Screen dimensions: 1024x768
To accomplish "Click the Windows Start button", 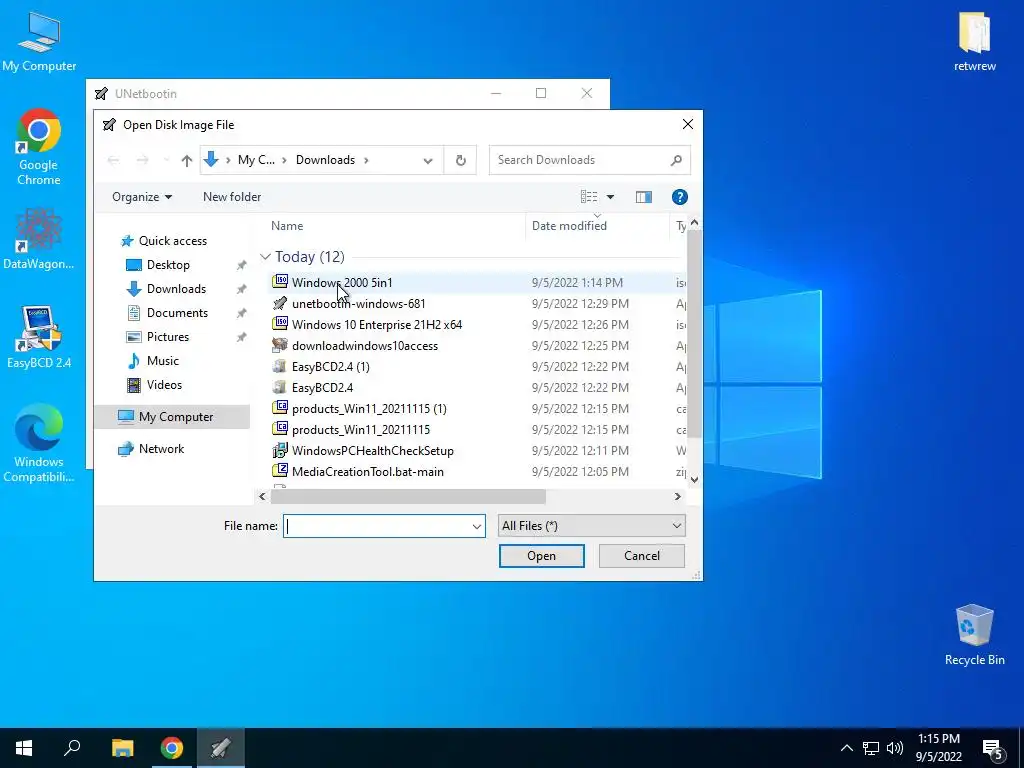I will [24, 748].
